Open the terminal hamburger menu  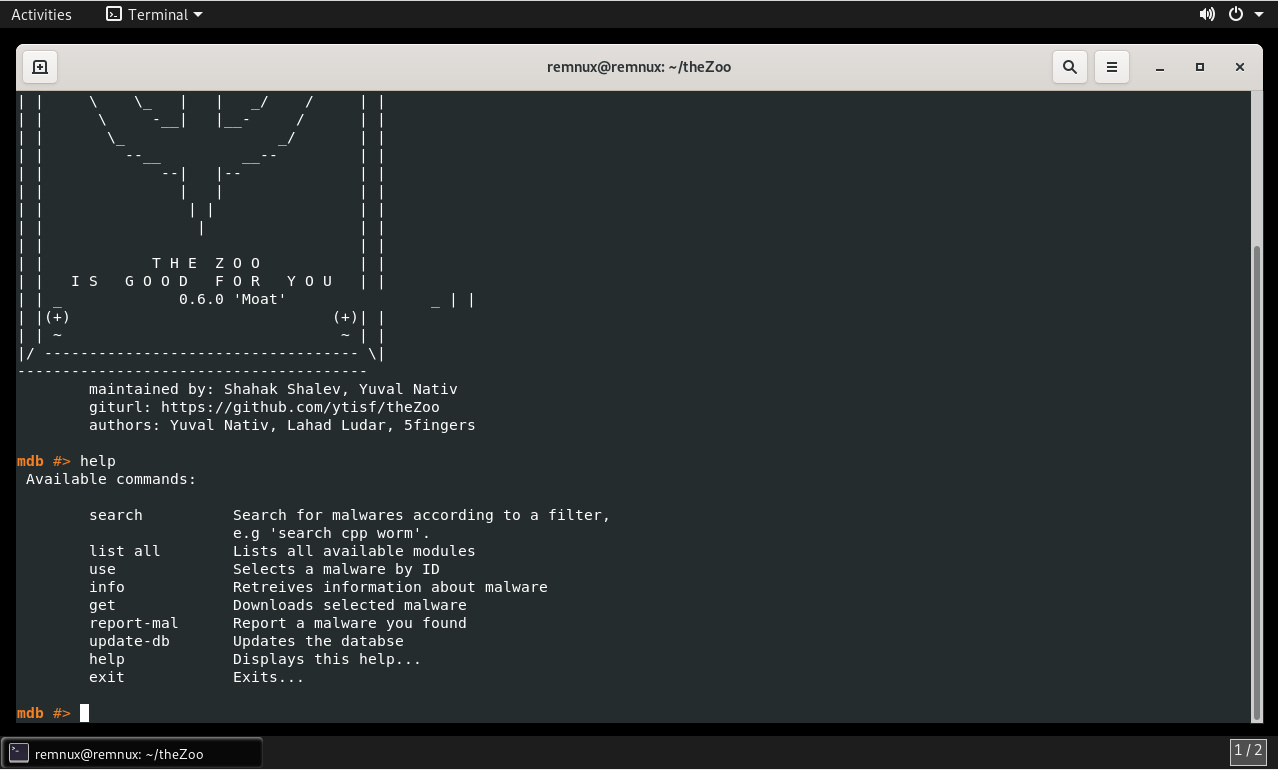tap(1111, 67)
